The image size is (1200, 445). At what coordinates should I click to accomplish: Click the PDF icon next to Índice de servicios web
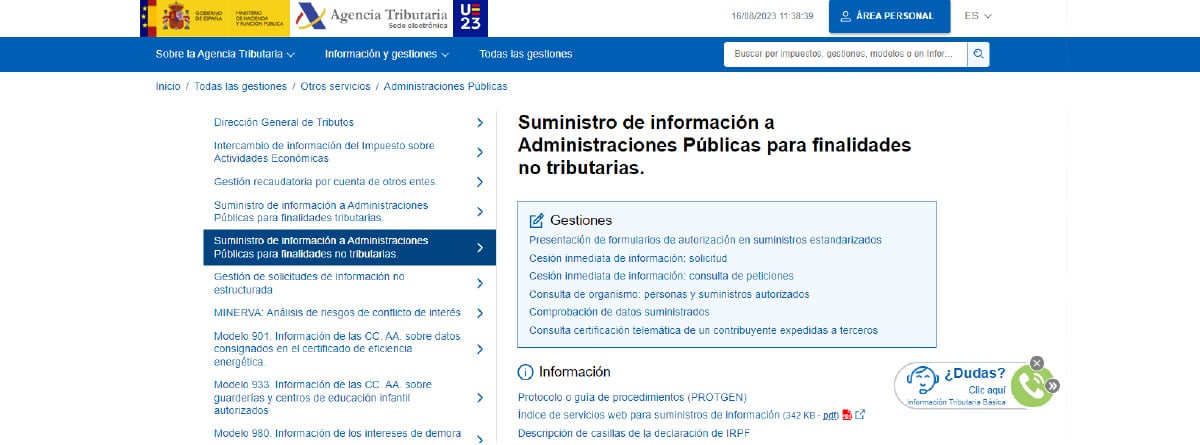pos(845,415)
